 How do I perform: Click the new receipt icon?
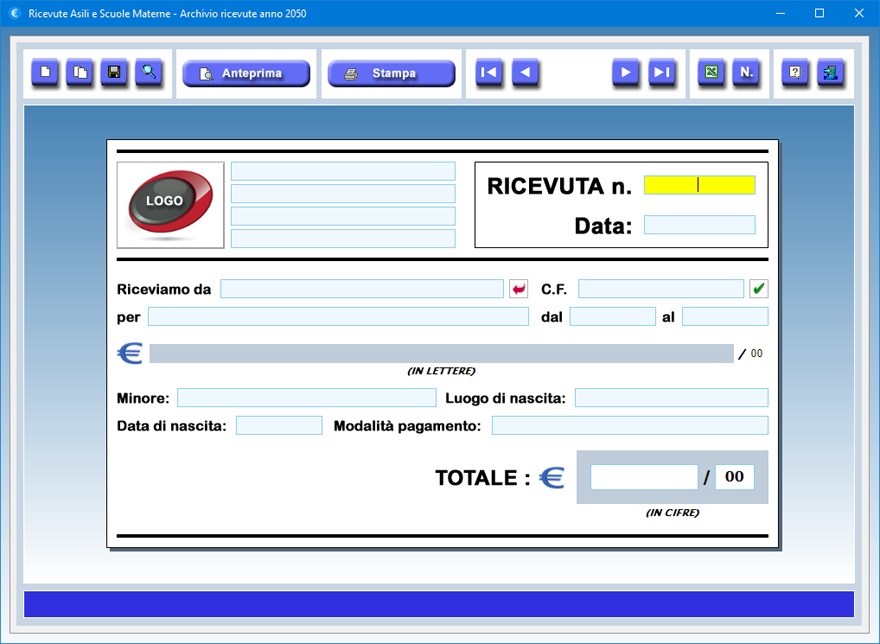[45, 73]
